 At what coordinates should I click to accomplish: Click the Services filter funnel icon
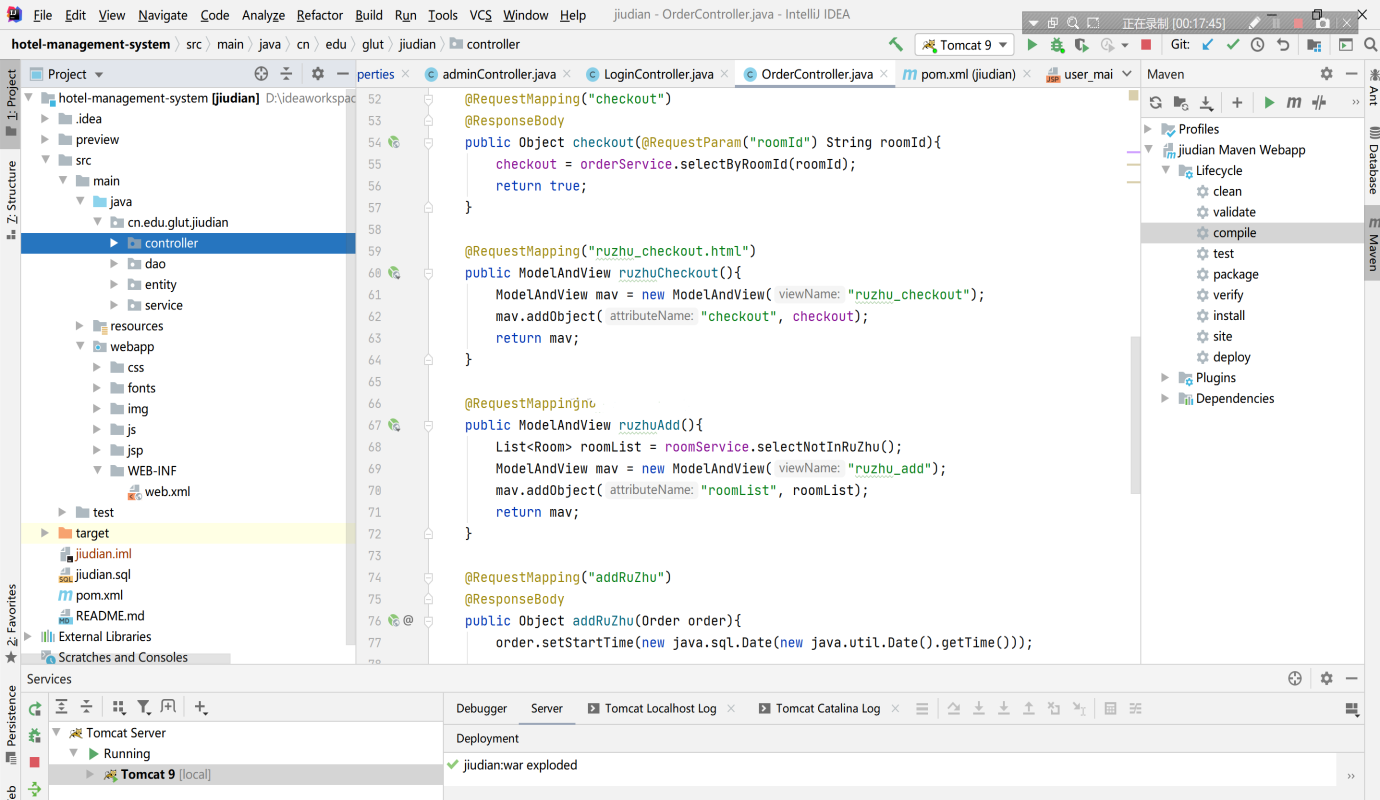[x=143, y=707]
